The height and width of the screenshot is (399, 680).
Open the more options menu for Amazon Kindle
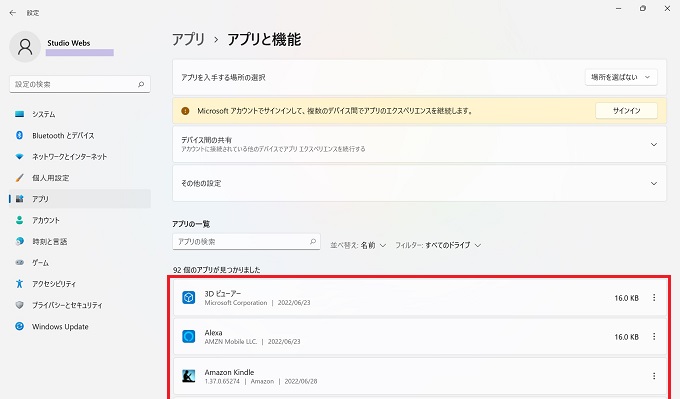[x=654, y=376]
